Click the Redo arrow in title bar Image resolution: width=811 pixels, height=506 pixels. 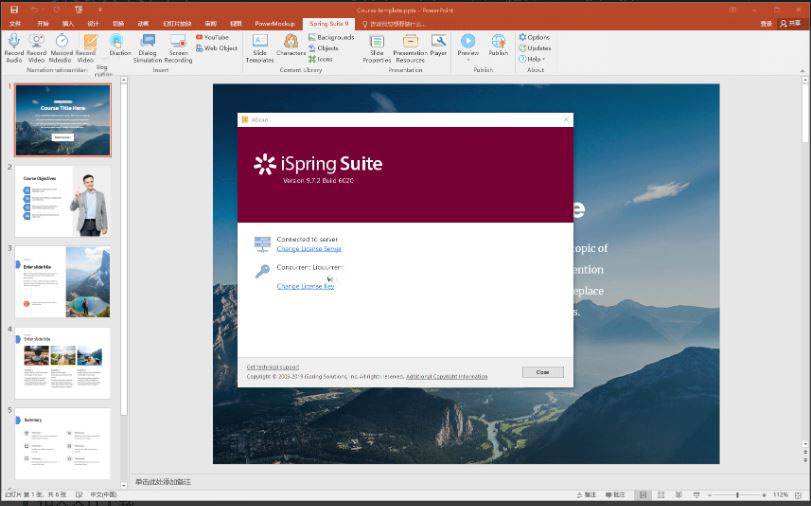click(56, 10)
